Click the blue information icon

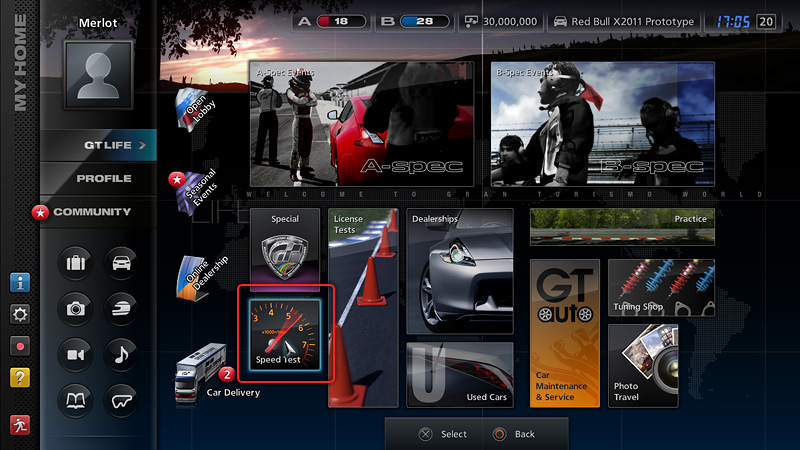pos(20,282)
